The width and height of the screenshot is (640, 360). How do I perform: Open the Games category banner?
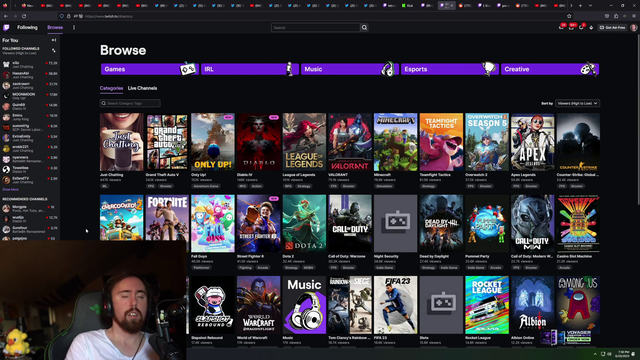pyautogui.click(x=149, y=69)
